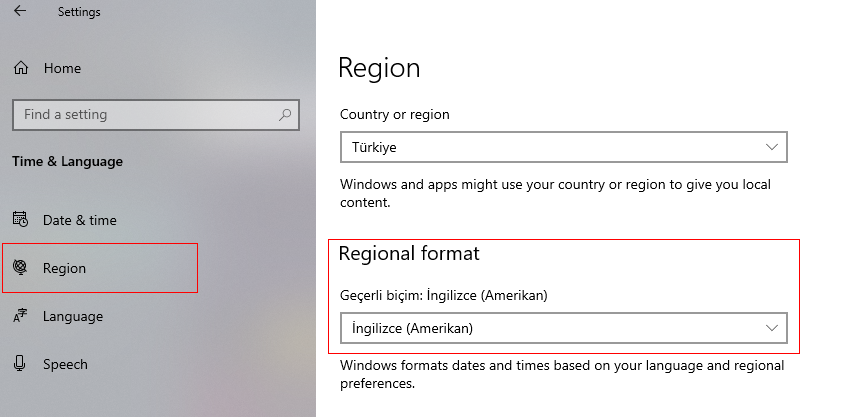844x417 pixels.
Task: Click the Language characters icon
Action: [20, 316]
